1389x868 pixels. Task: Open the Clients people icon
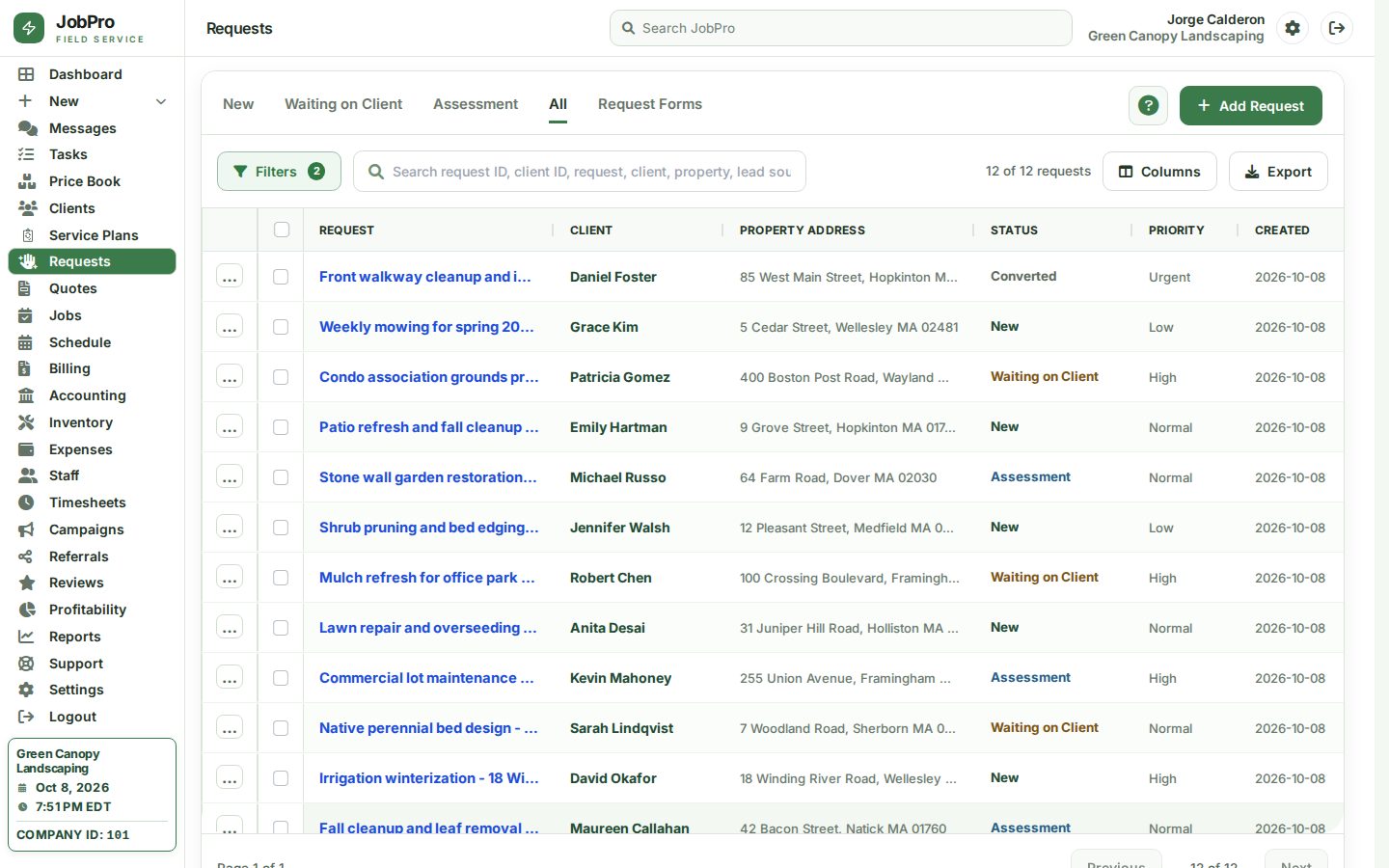pyautogui.click(x=27, y=208)
